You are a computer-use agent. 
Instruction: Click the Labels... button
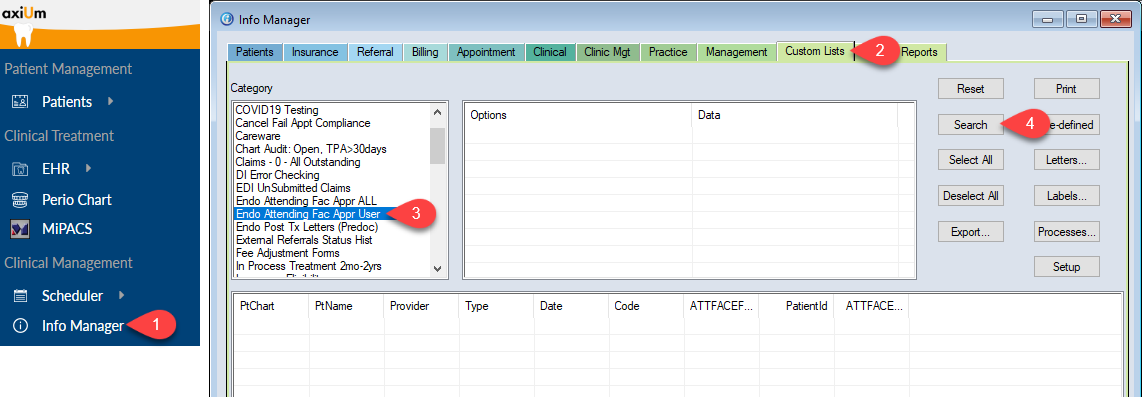pos(1066,196)
